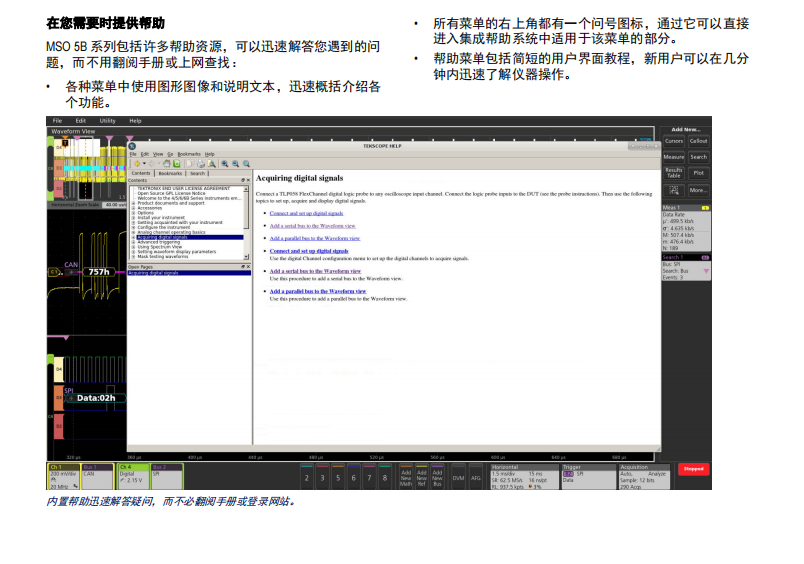Click the Add New Bus button
Image resolution: width=804 pixels, height=564 pixels.
coord(437,477)
